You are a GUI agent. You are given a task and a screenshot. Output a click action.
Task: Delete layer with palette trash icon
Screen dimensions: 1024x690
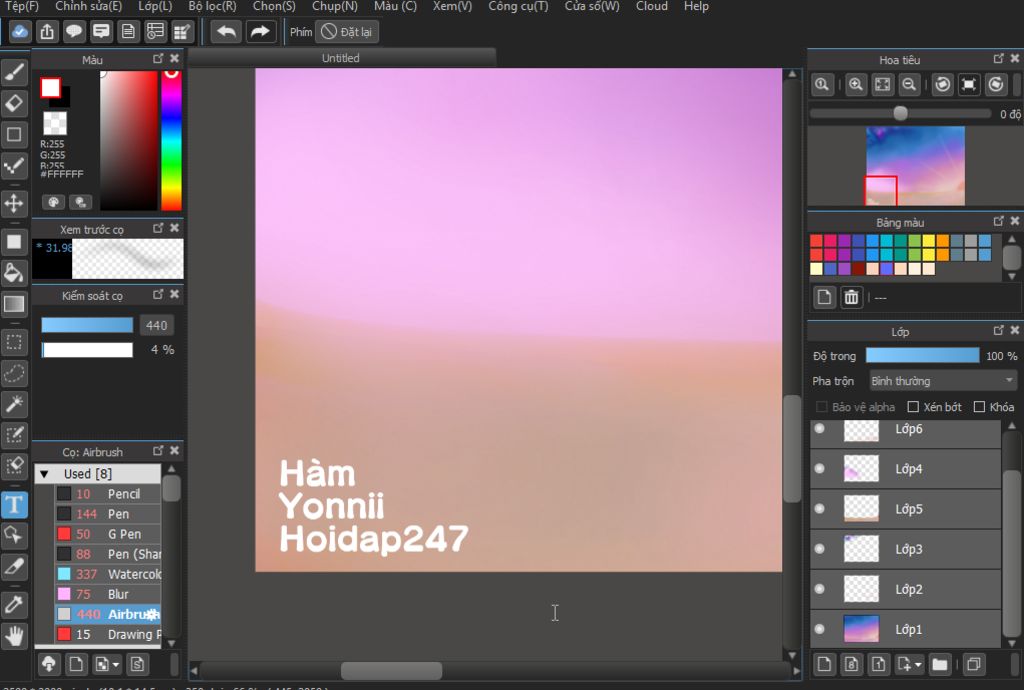pyautogui.click(x=851, y=298)
